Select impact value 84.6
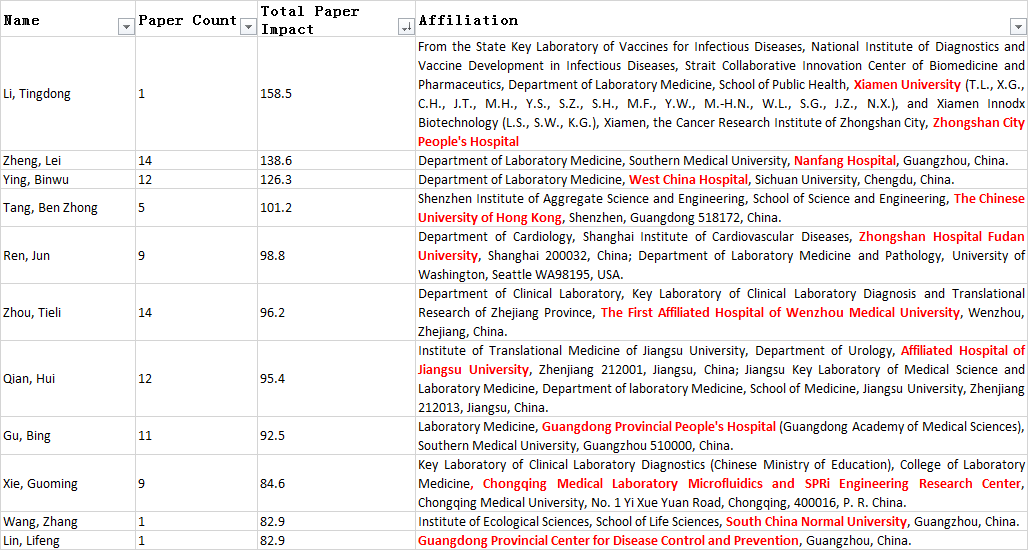 pos(336,484)
